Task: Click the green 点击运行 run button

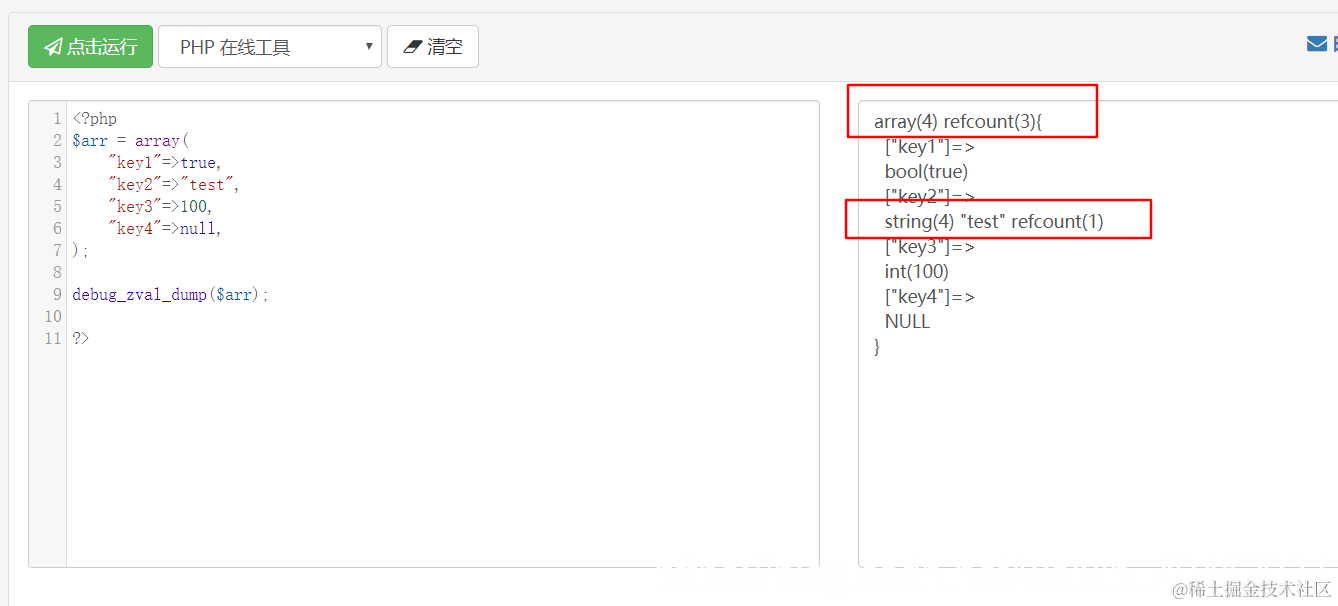Action: pyautogui.click(x=90, y=47)
